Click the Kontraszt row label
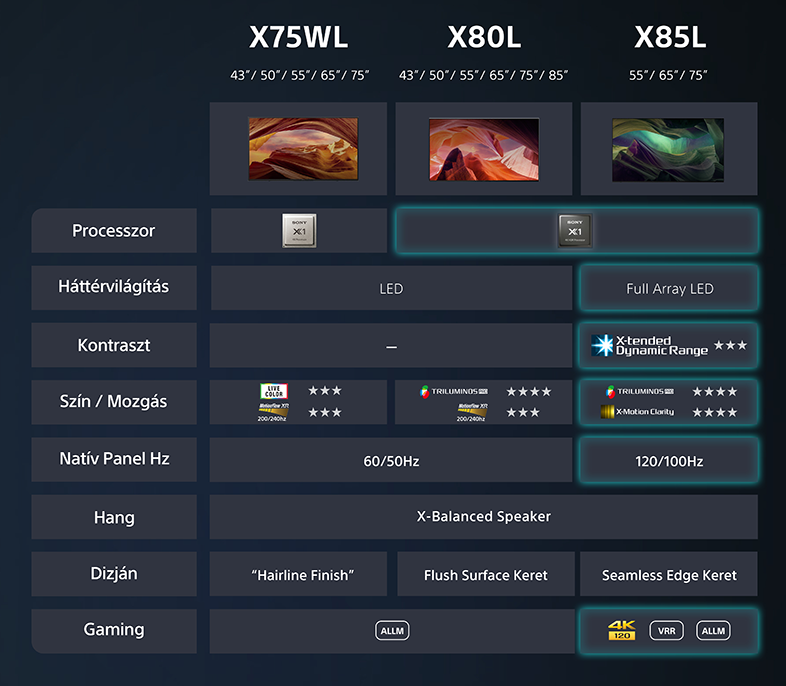The width and height of the screenshot is (786, 686). pos(114,345)
